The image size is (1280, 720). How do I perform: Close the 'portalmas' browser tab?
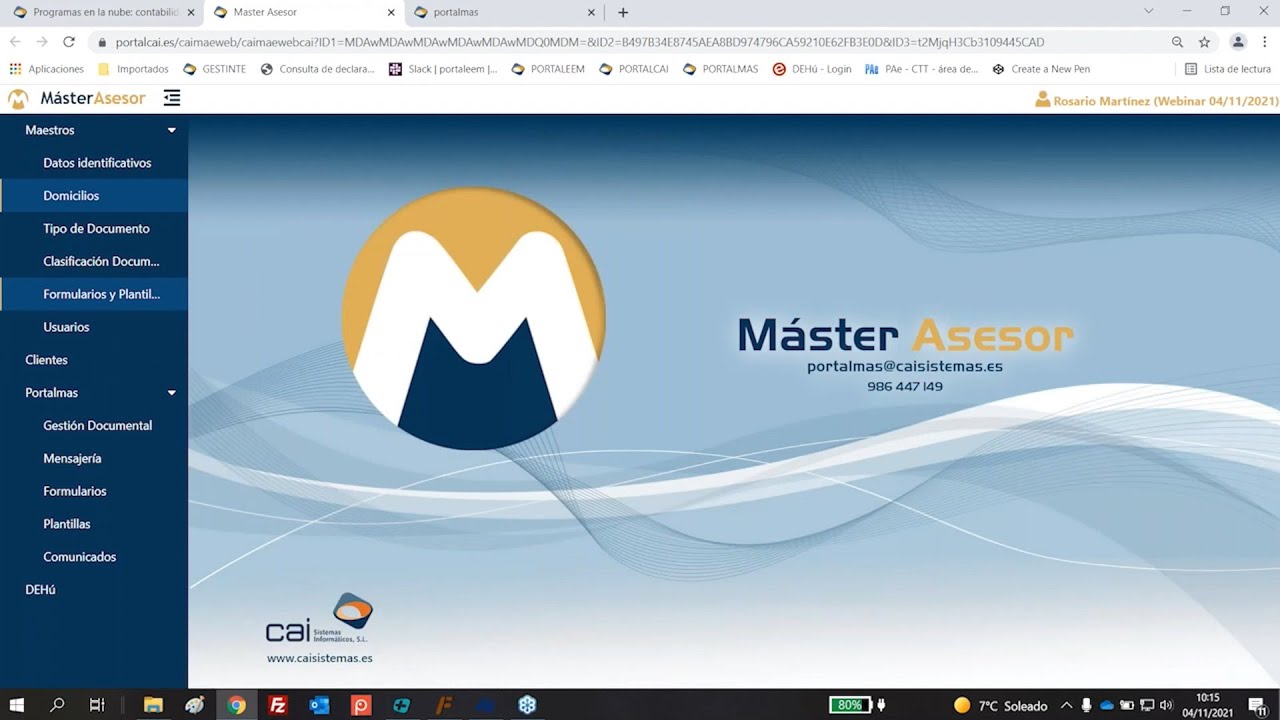591,12
